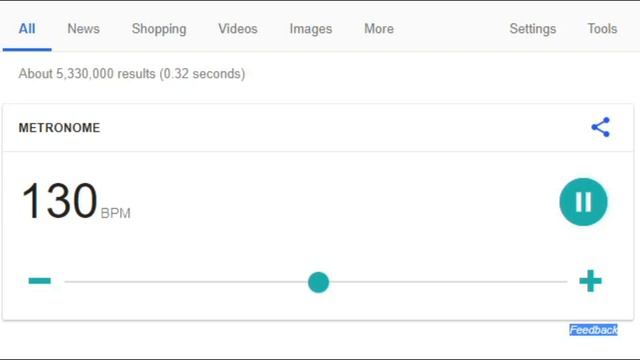The height and width of the screenshot is (360, 640).
Task: Increase tempo with the plus icon
Action: (590, 281)
